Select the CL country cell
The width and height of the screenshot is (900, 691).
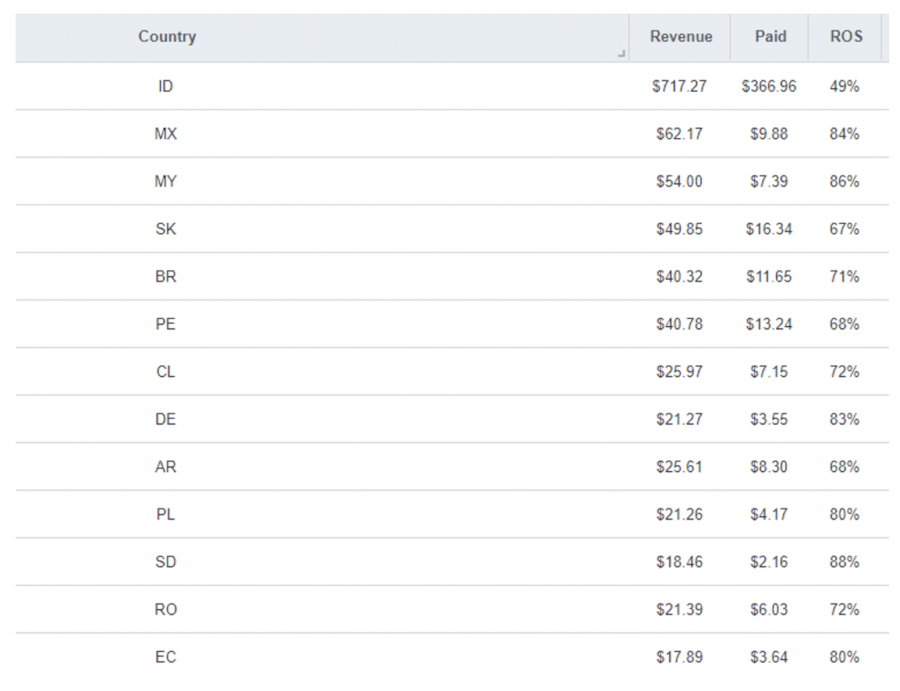coord(166,371)
